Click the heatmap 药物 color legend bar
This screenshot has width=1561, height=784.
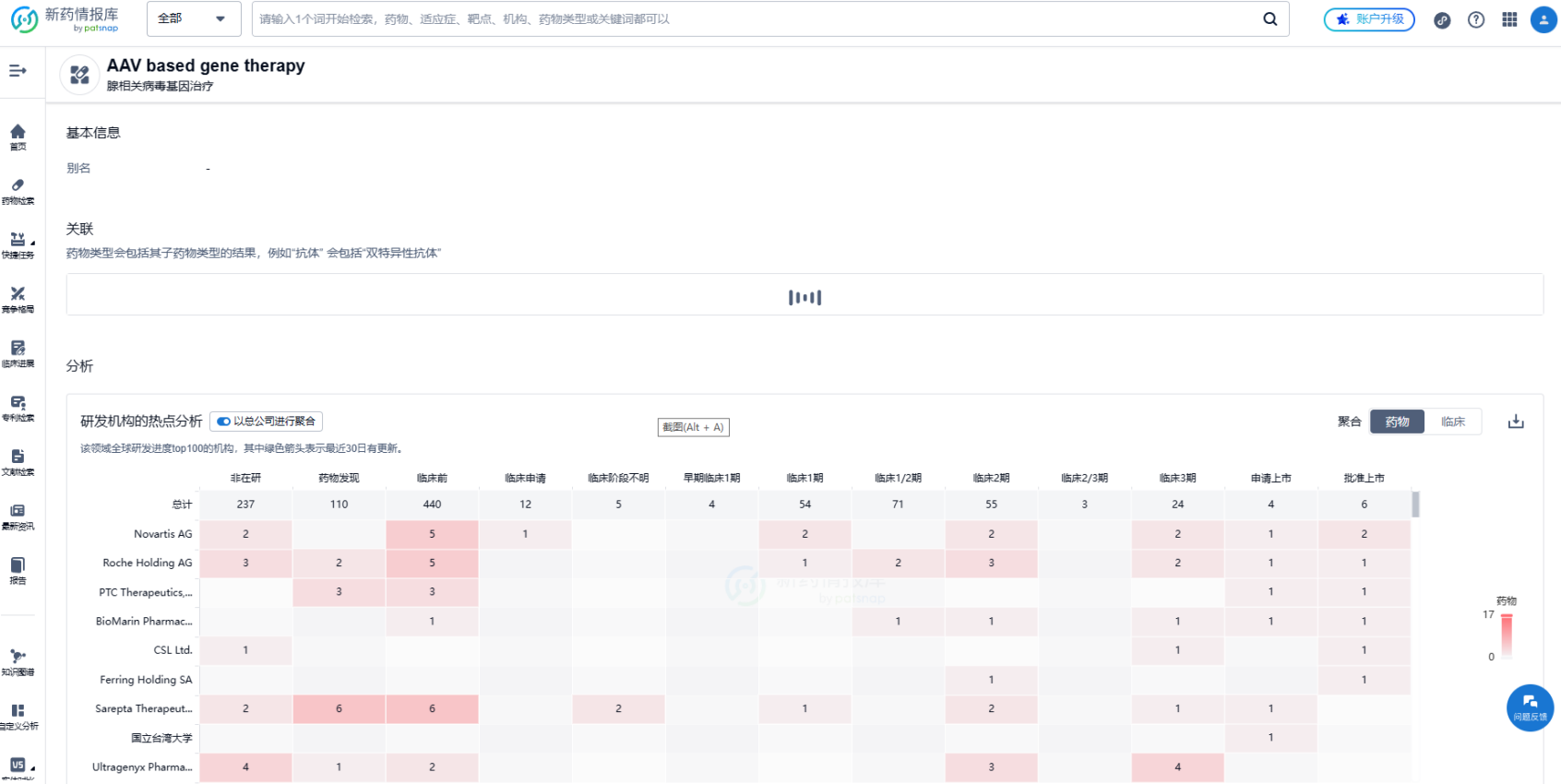(x=1506, y=635)
